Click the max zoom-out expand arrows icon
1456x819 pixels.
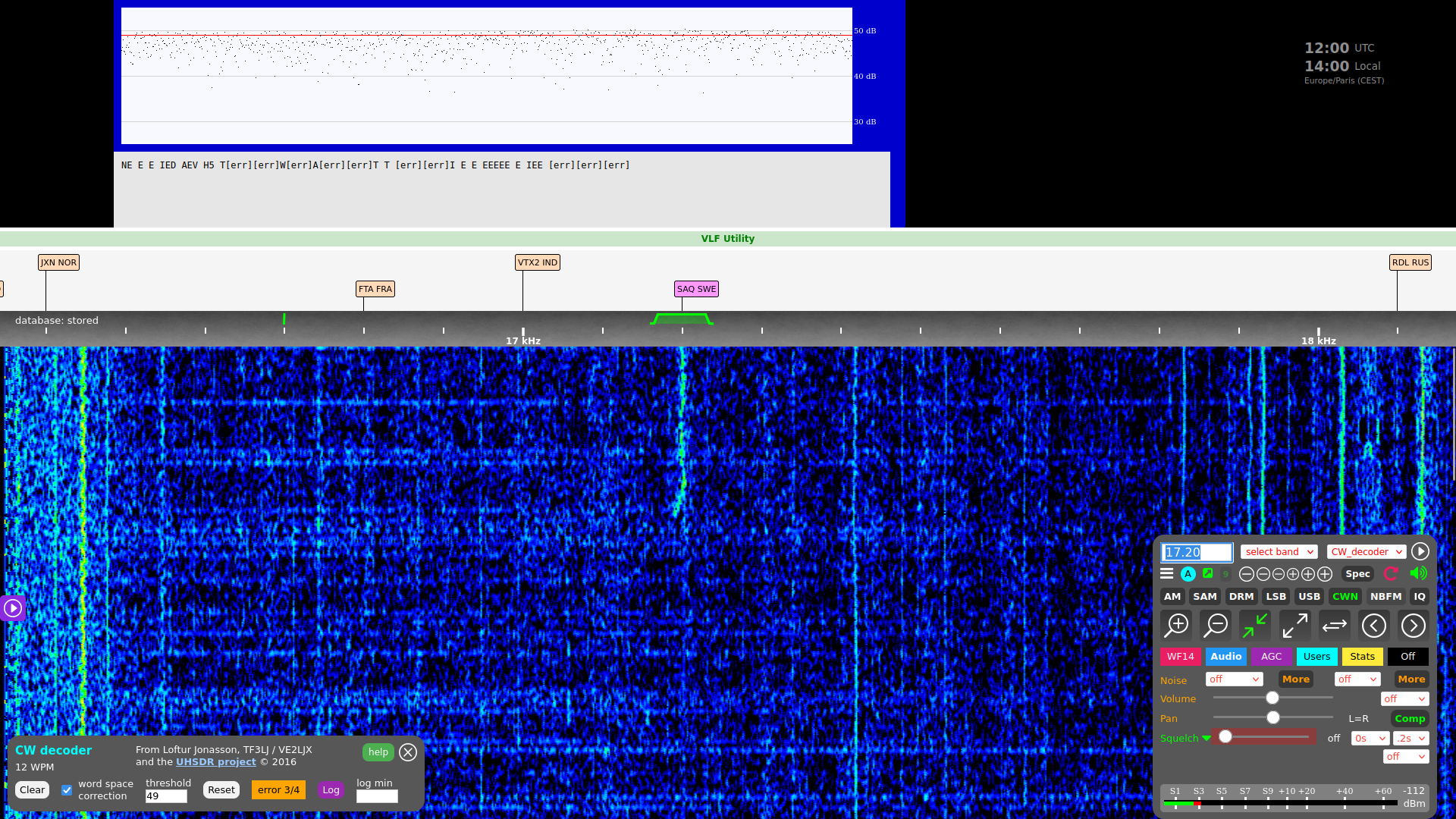point(1294,626)
